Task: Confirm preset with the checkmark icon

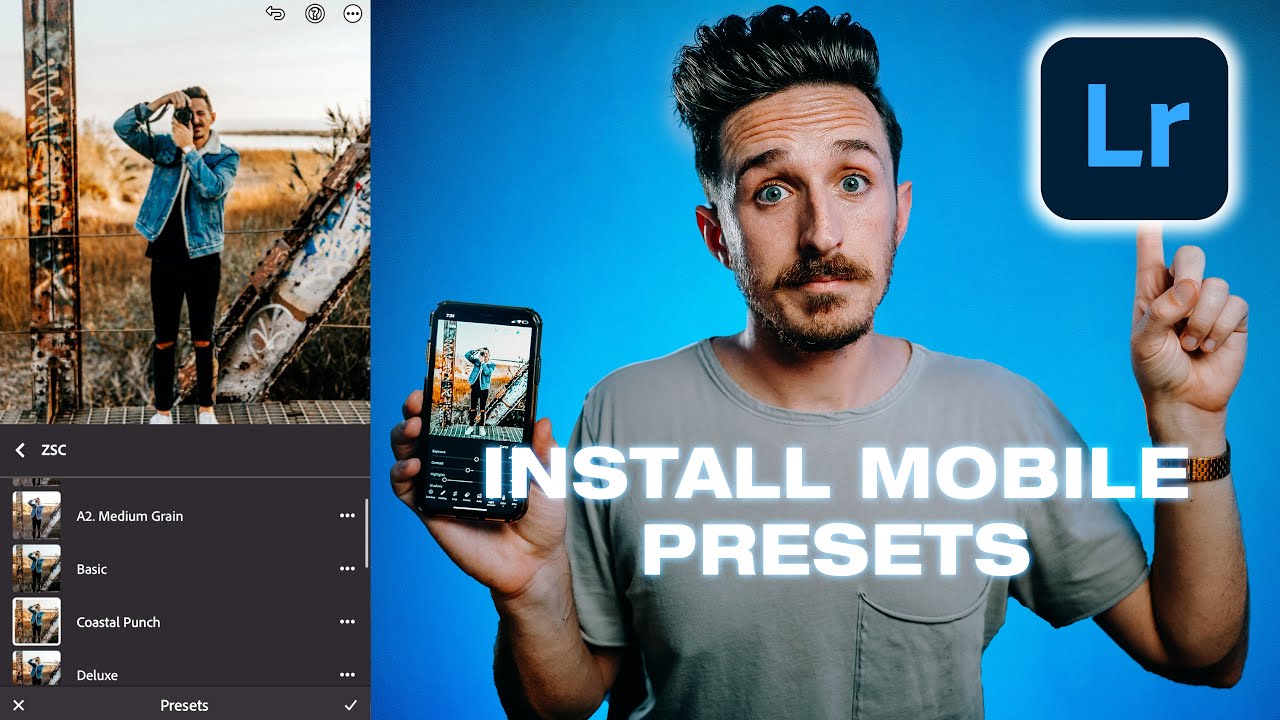Action: pyautogui.click(x=350, y=705)
